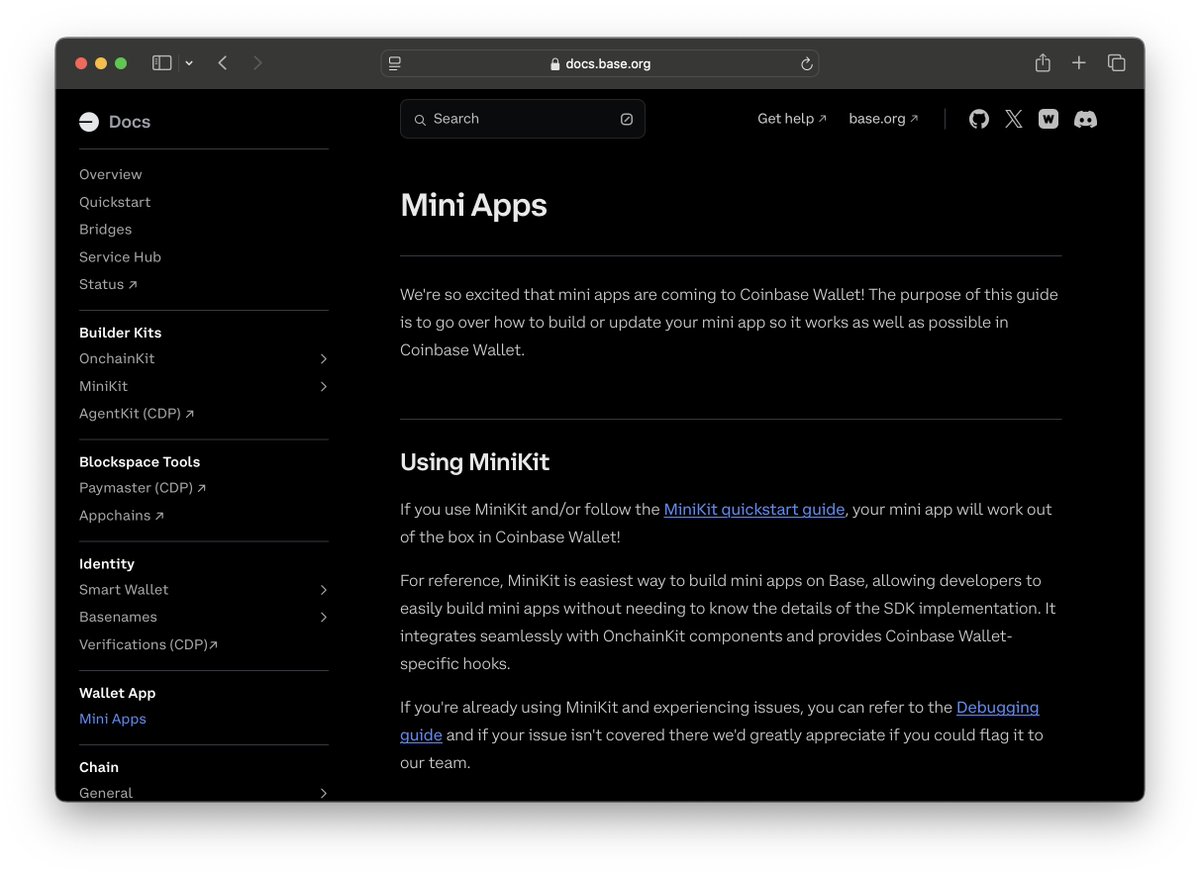
Task: Expand the Smart Wallet chevron
Action: point(323,590)
